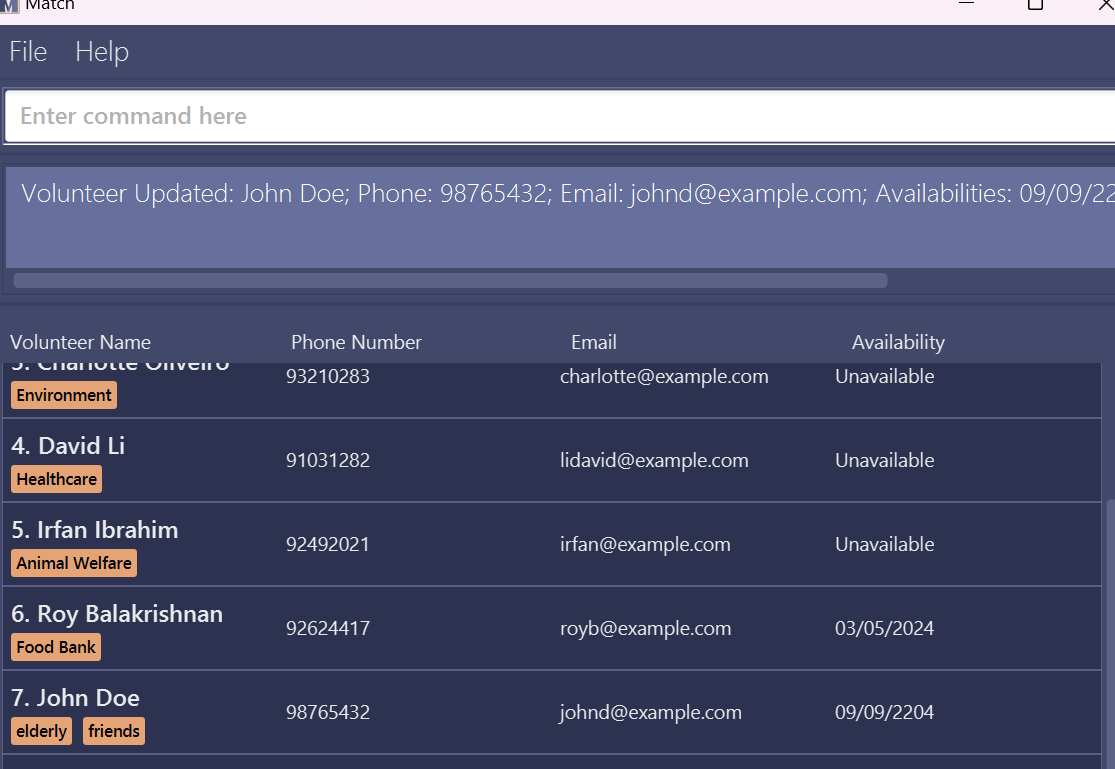Focus the Enter command here field
1115x769 pixels.
[560, 116]
